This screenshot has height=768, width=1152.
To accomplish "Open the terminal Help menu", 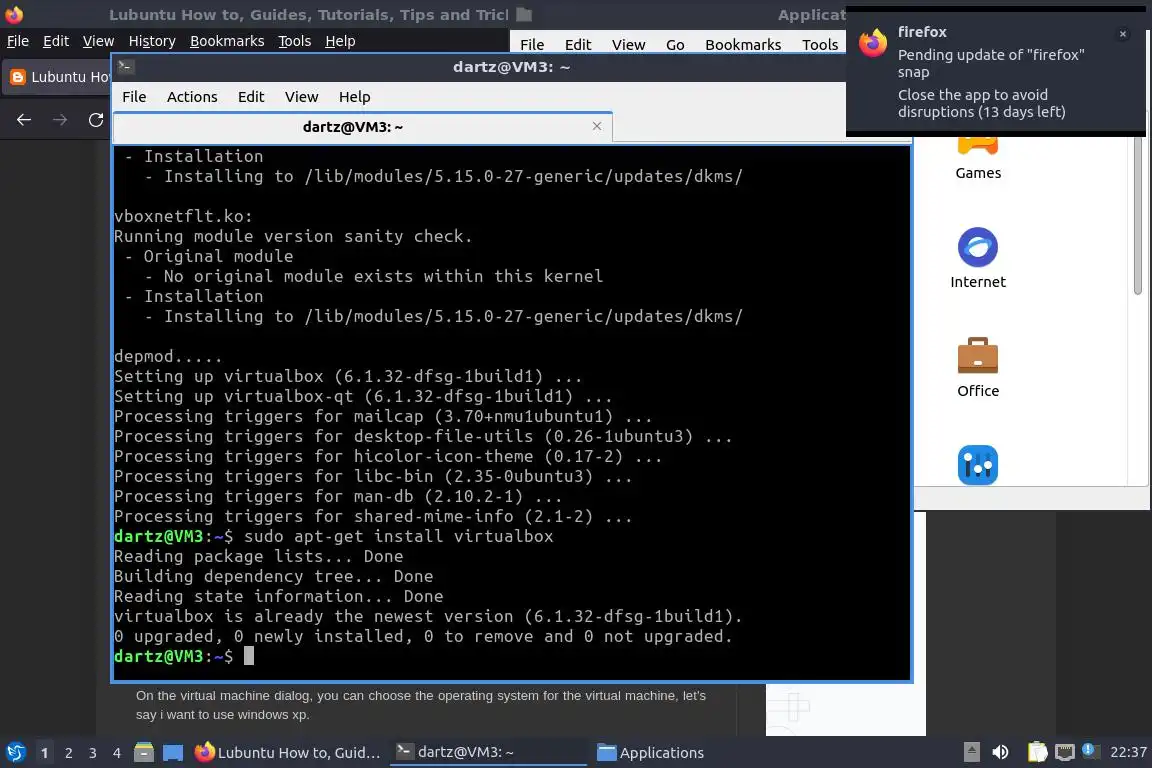I will click(x=354, y=97).
